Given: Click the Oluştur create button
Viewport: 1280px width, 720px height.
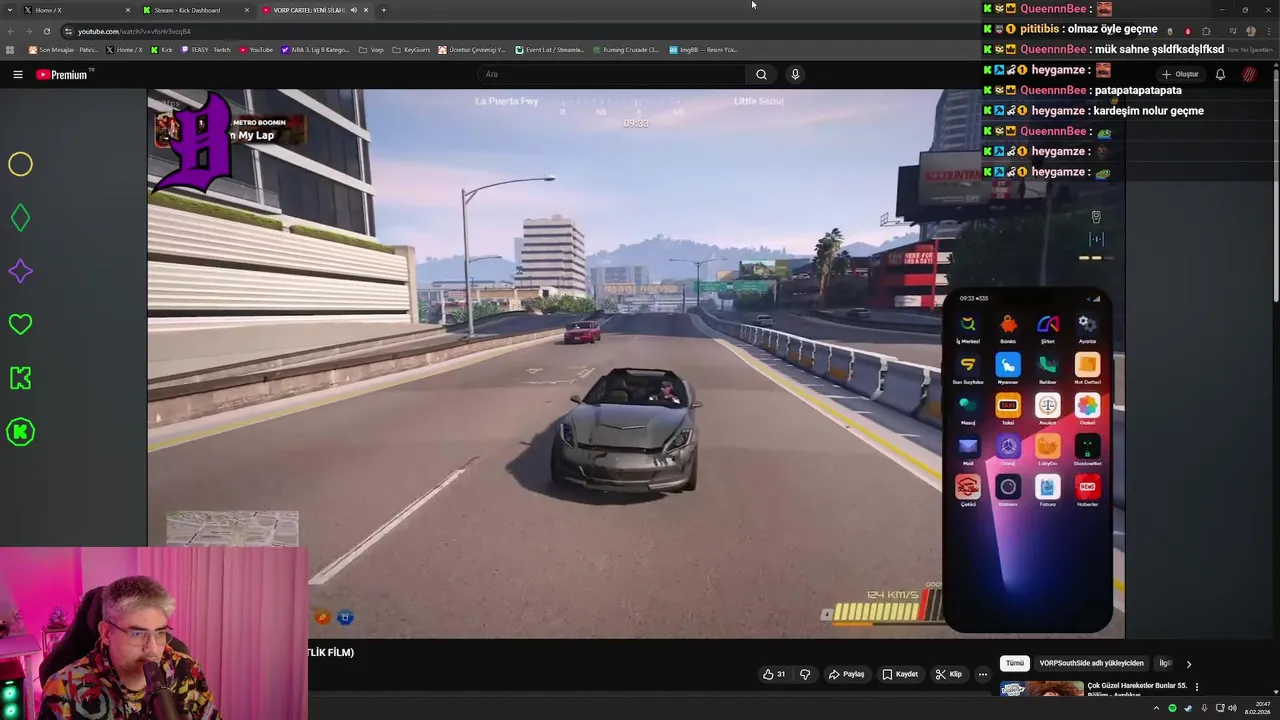Looking at the screenshot, I should point(1180,74).
